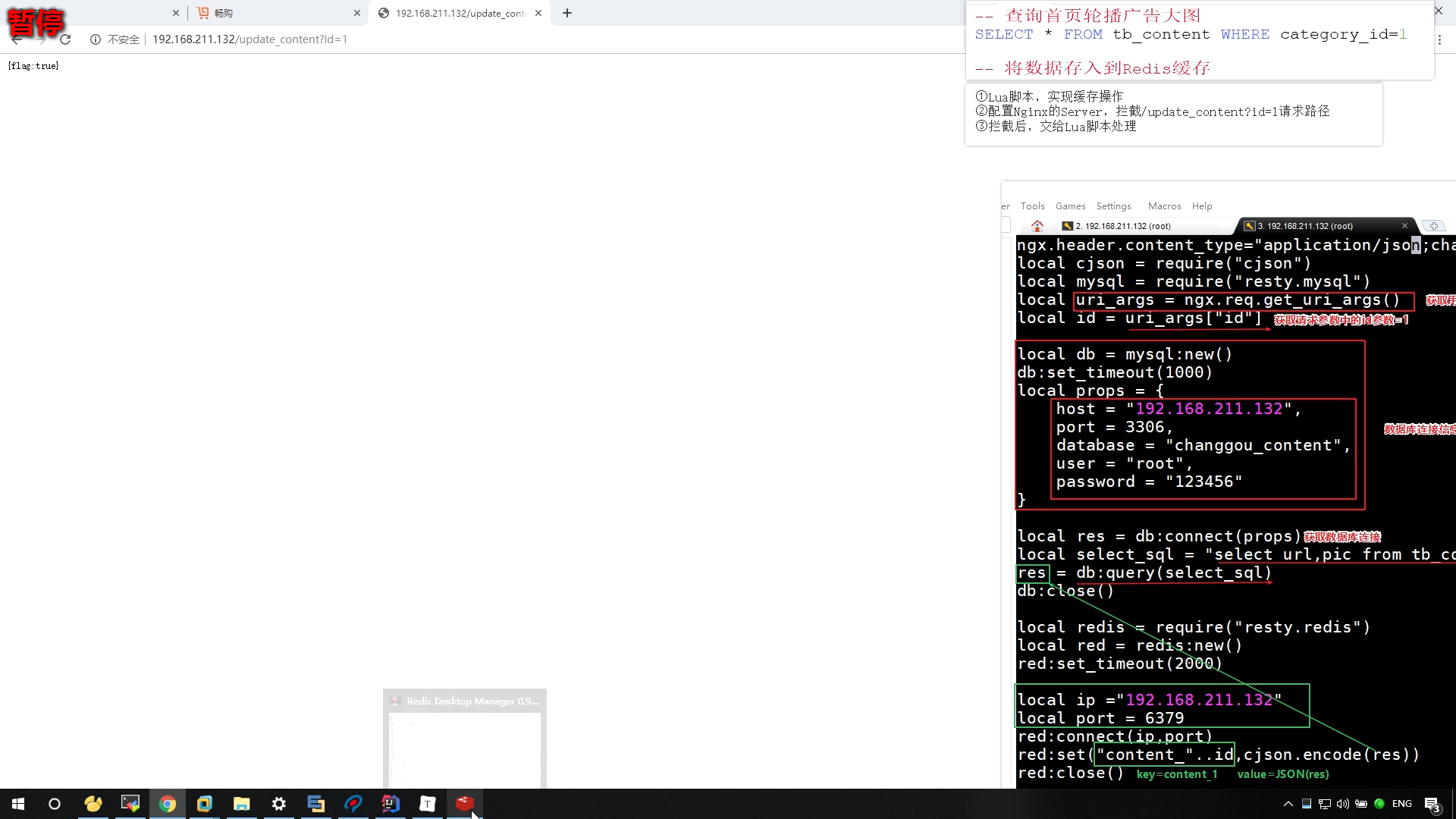Click the touch keyboard tray icon
This screenshot has height=819, width=1456.
pos(1307,804)
